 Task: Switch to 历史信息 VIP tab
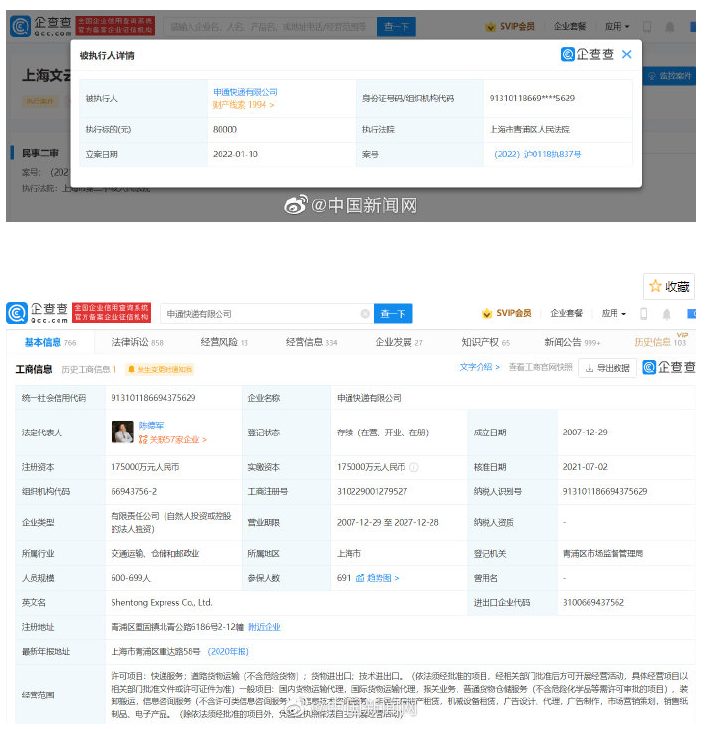coord(660,341)
